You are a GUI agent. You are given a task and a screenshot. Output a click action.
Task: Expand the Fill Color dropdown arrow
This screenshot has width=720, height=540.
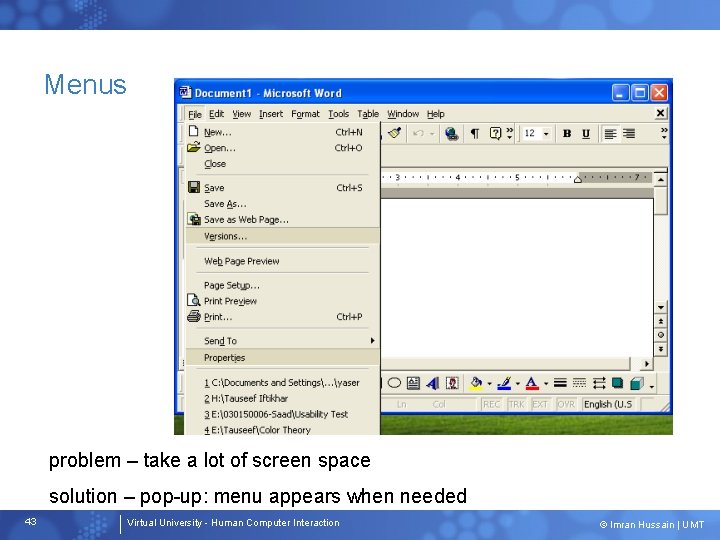(x=489, y=383)
